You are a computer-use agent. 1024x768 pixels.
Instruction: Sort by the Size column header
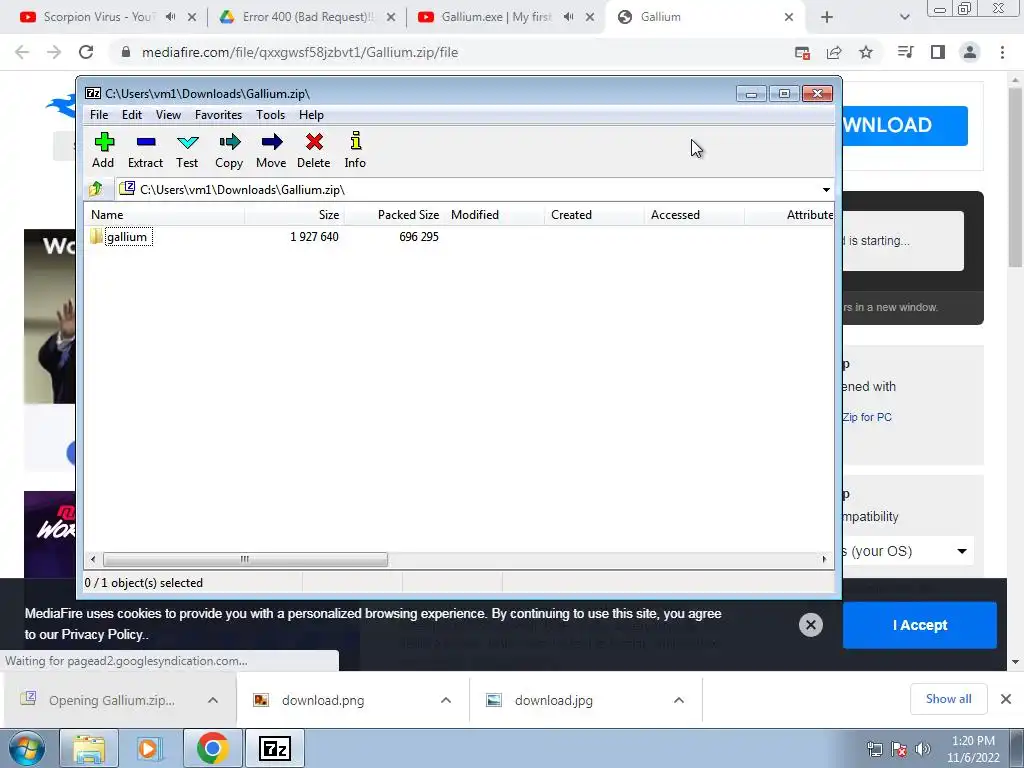click(295, 215)
